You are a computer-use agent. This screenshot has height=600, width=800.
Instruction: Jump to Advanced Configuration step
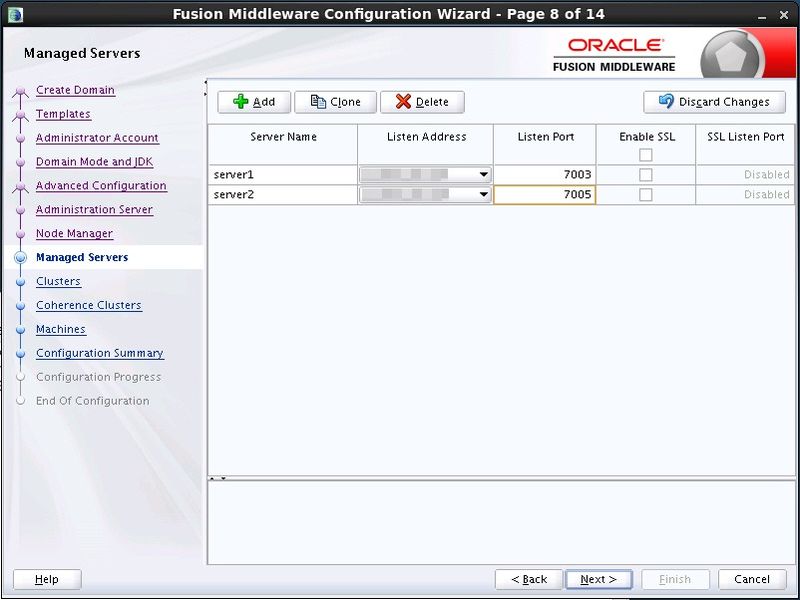pos(101,186)
